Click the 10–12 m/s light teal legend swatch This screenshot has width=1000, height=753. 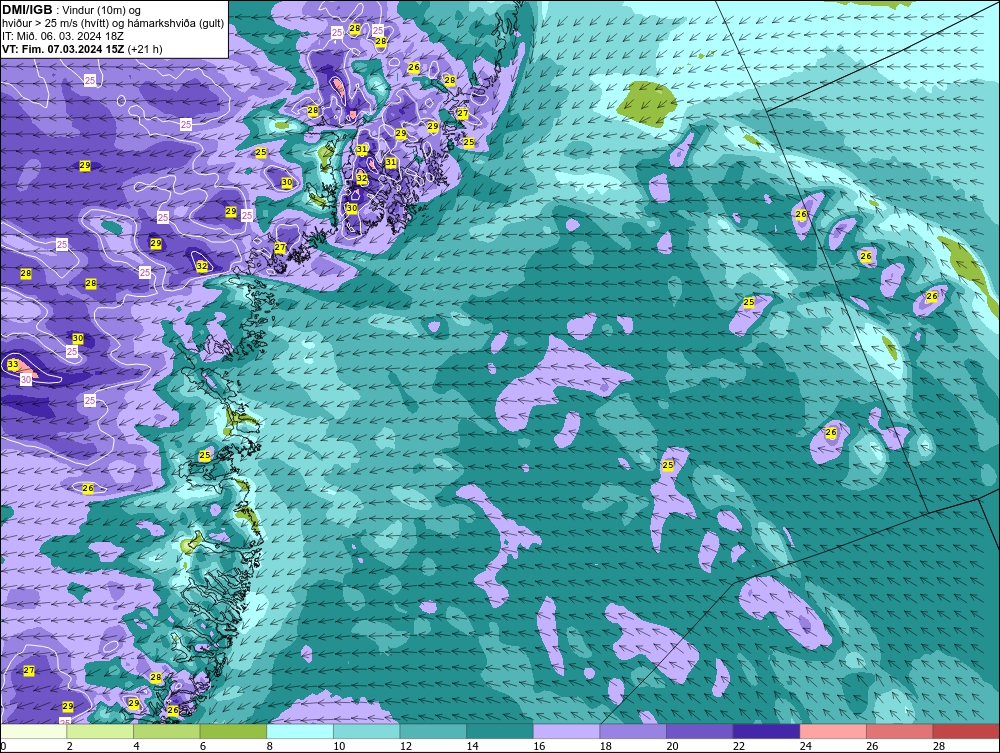pos(367,731)
